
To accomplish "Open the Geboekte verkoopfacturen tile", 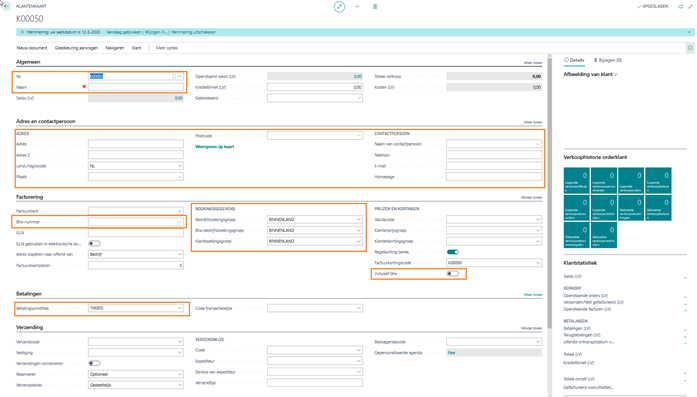I will coord(658,208).
